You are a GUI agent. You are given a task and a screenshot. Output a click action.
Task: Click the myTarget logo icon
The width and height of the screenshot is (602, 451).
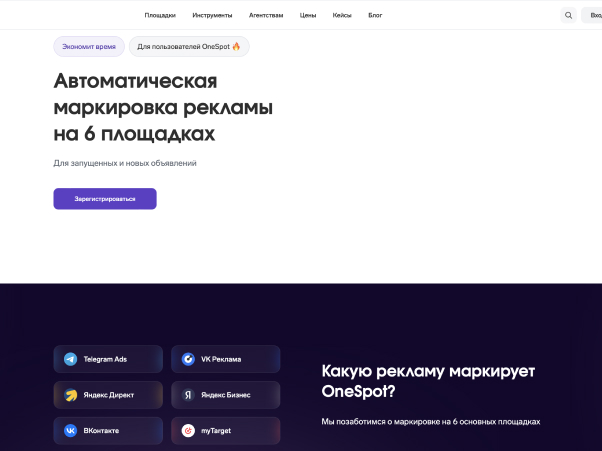click(x=188, y=431)
